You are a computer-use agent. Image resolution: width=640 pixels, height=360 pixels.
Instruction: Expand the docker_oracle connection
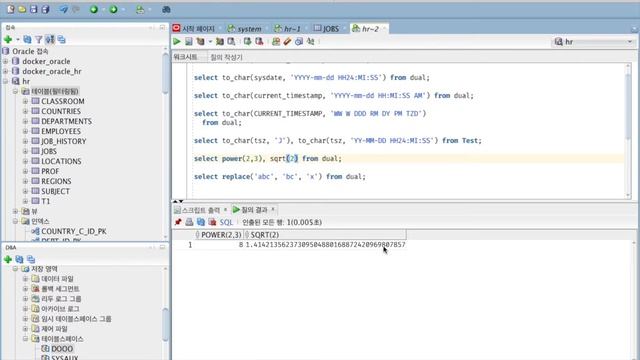(x=6, y=61)
